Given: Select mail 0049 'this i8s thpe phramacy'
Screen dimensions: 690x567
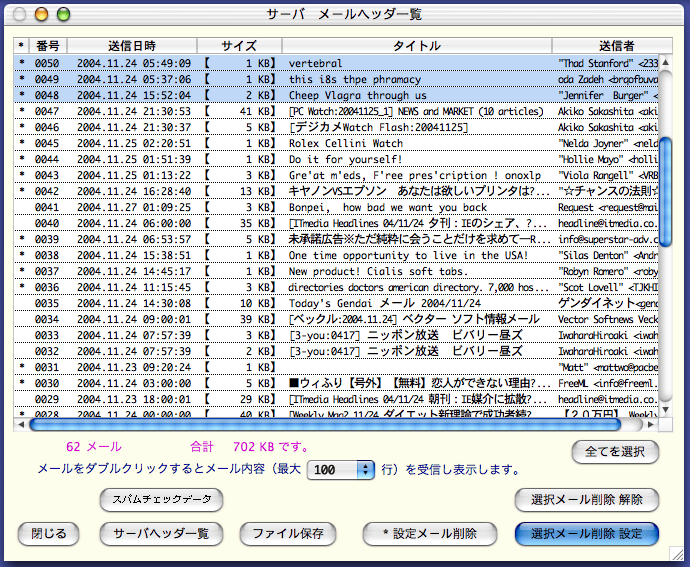Looking at the screenshot, I should click(x=336, y=79).
